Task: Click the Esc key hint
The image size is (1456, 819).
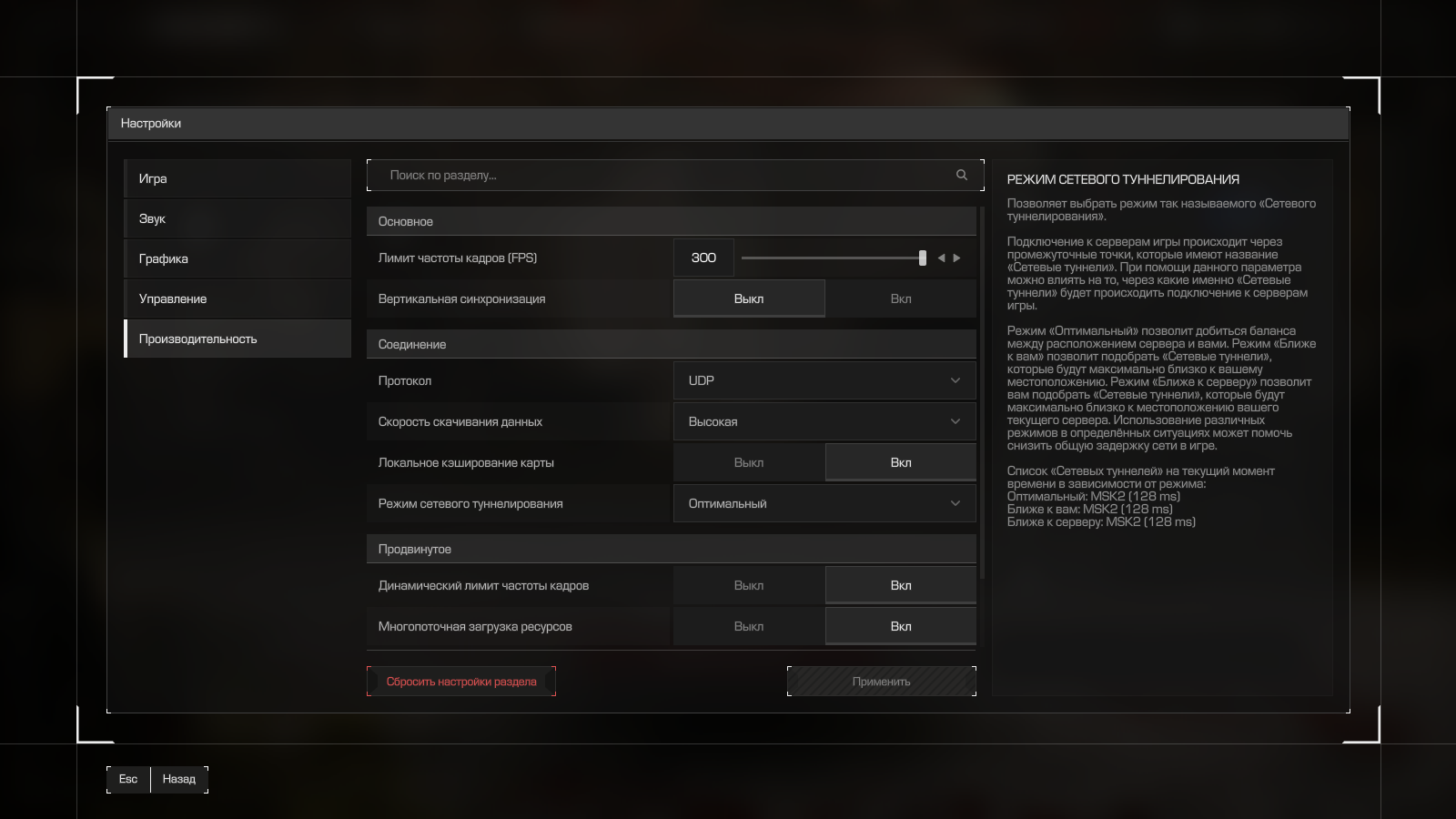Action: pyautogui.click(x=128, y=779)
